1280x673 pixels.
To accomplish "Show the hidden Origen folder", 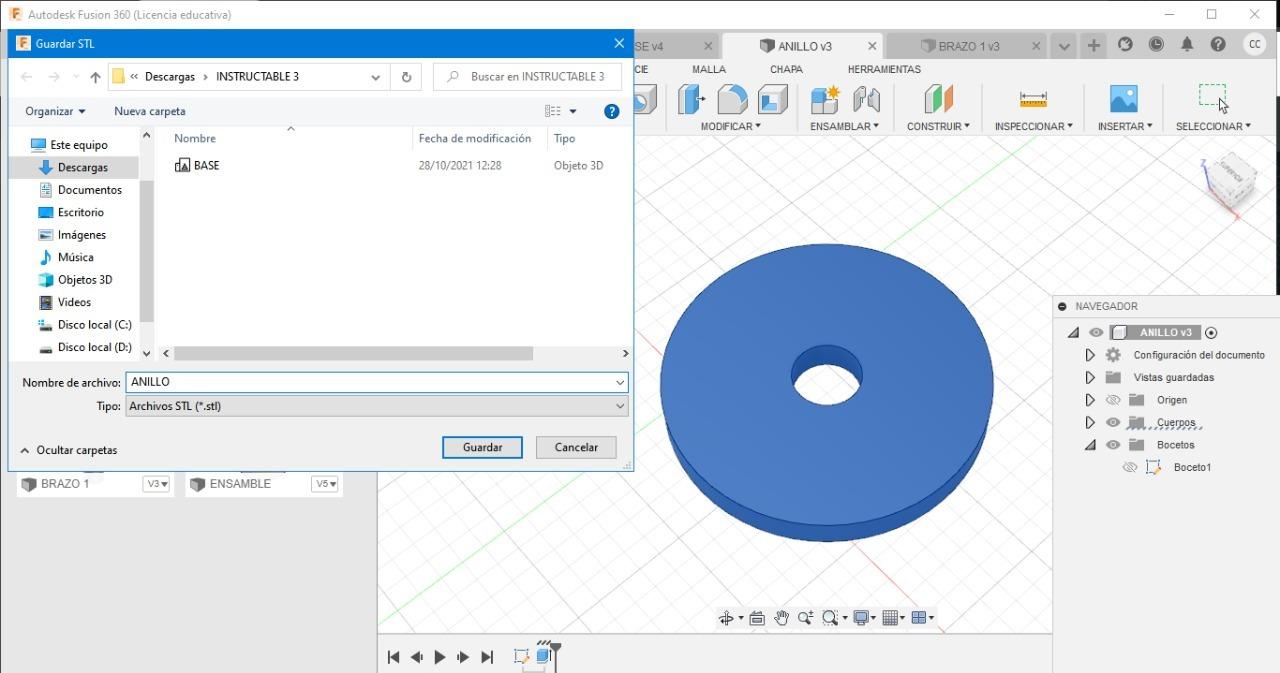I will pos(1113,400).
